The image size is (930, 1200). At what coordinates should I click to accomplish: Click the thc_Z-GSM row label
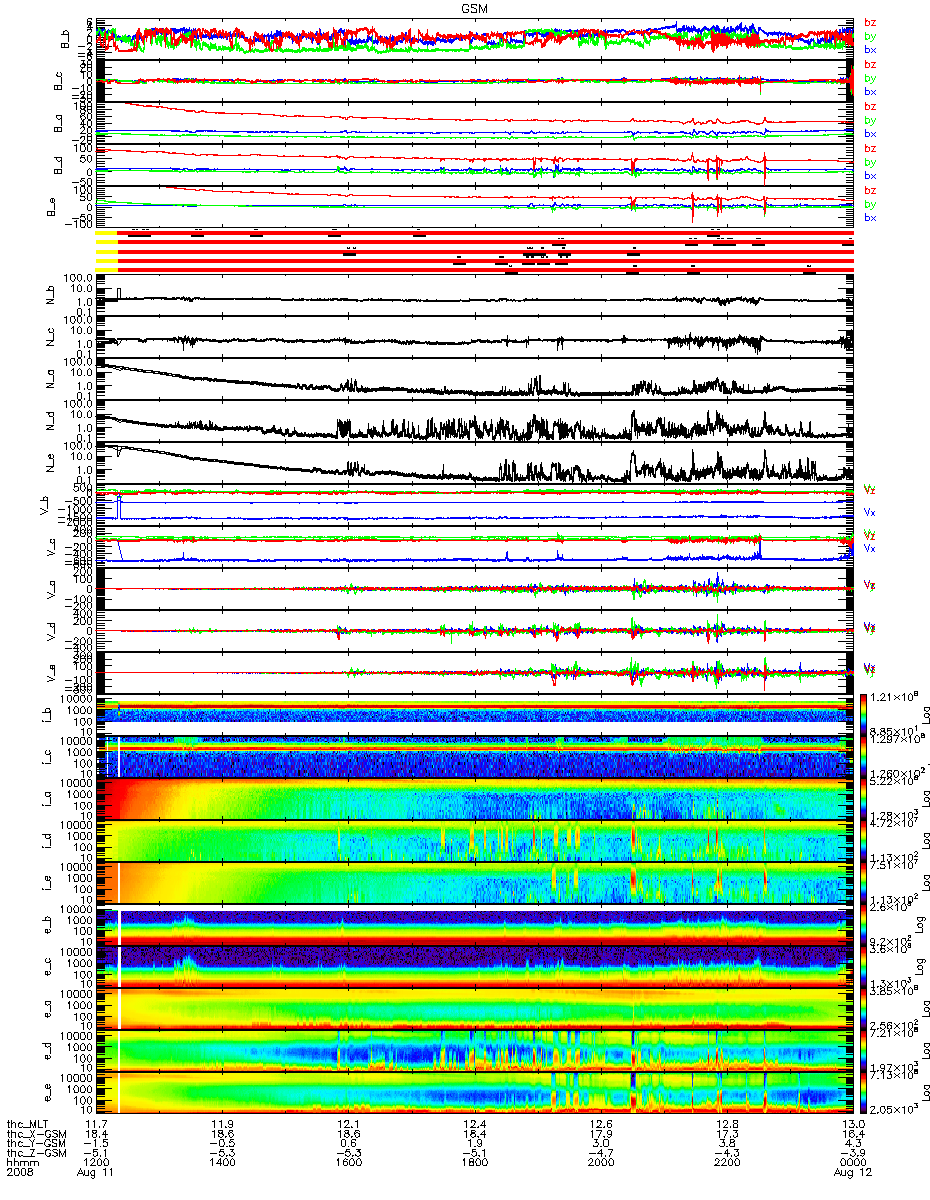pos(36,1151)
